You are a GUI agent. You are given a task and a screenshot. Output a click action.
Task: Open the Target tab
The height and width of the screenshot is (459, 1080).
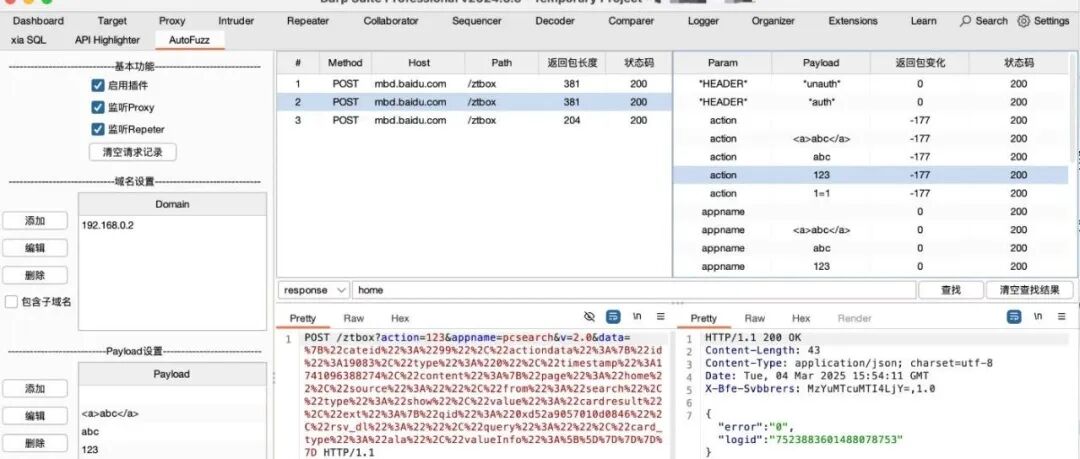tap(112, 21)
